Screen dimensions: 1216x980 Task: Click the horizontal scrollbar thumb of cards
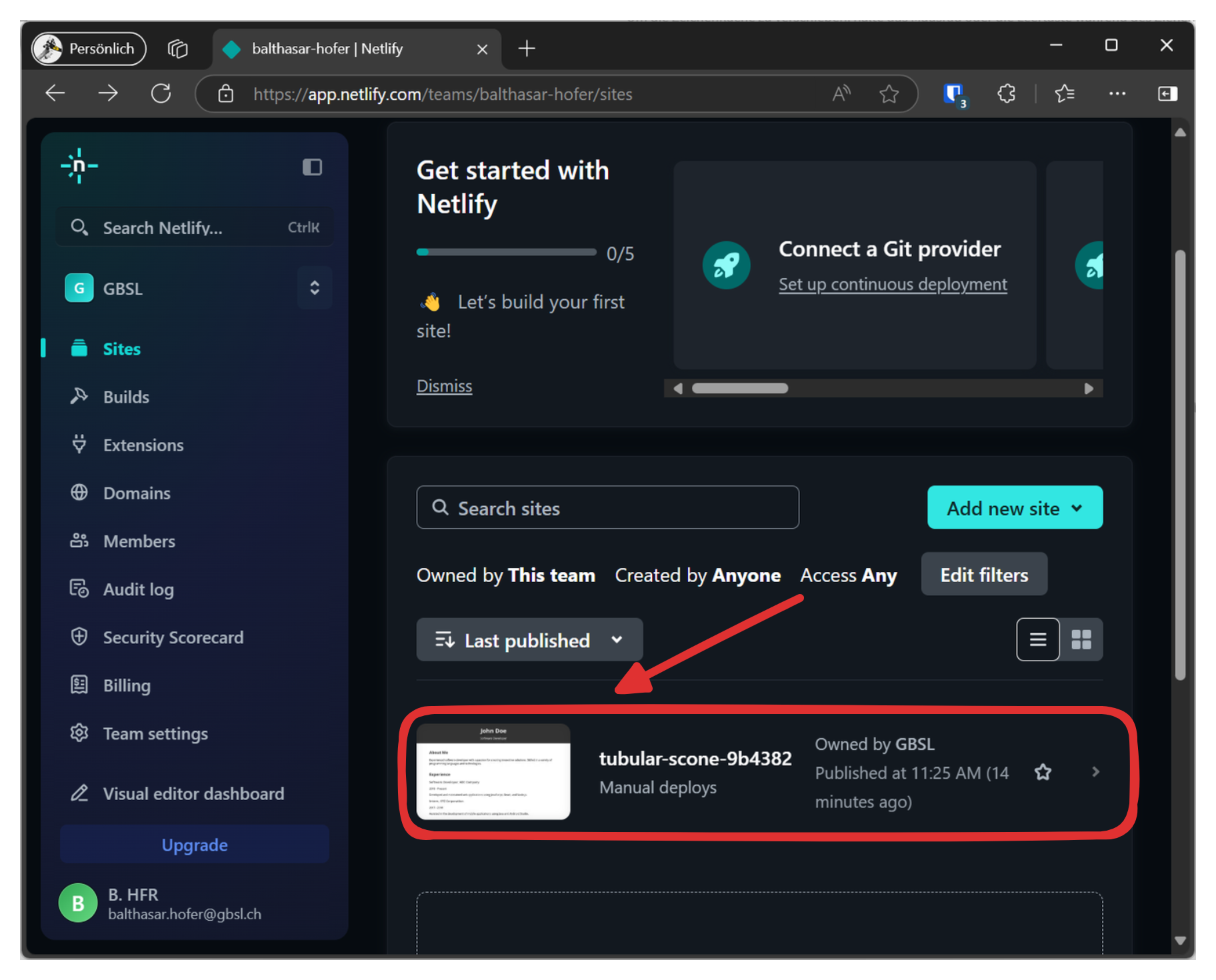(x=740, y=388)
